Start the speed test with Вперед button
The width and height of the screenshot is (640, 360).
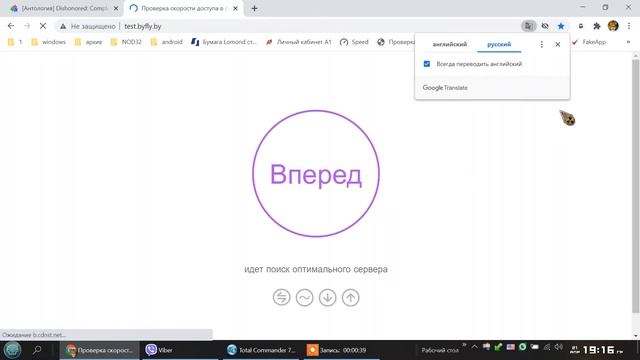pyautogui.click(x=316, y=173)
